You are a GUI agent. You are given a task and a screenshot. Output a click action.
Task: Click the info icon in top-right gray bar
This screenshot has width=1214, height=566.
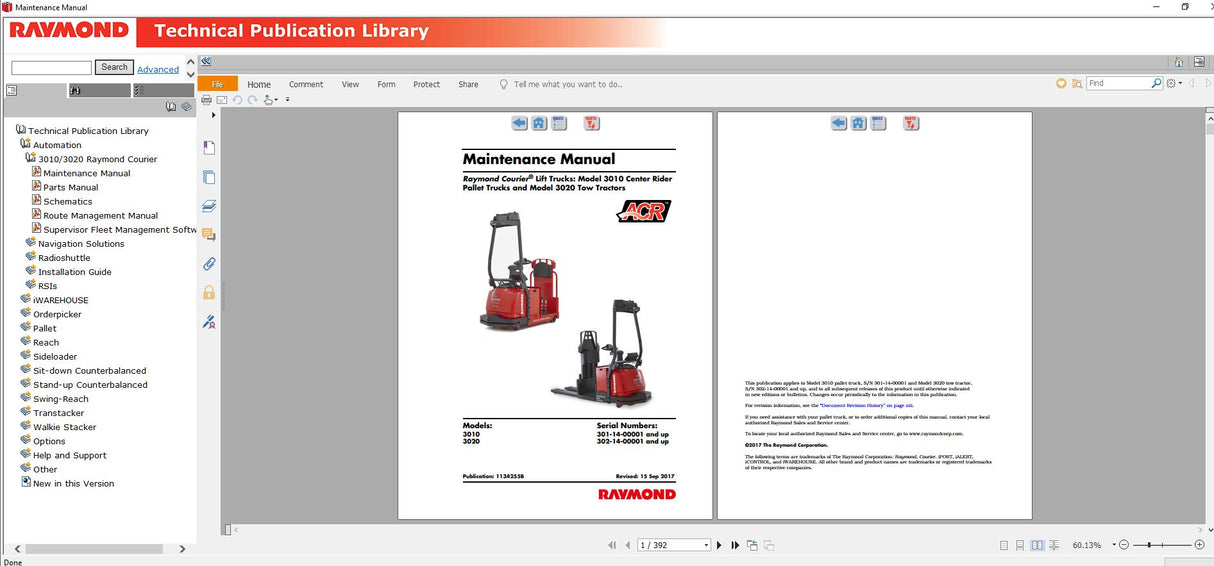pos(1179,62)
